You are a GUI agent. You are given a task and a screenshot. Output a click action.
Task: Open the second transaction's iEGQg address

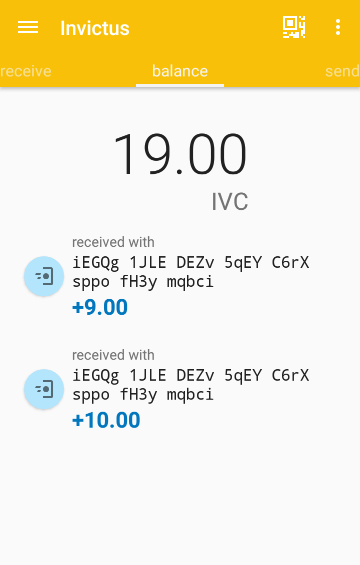[191, 384]
